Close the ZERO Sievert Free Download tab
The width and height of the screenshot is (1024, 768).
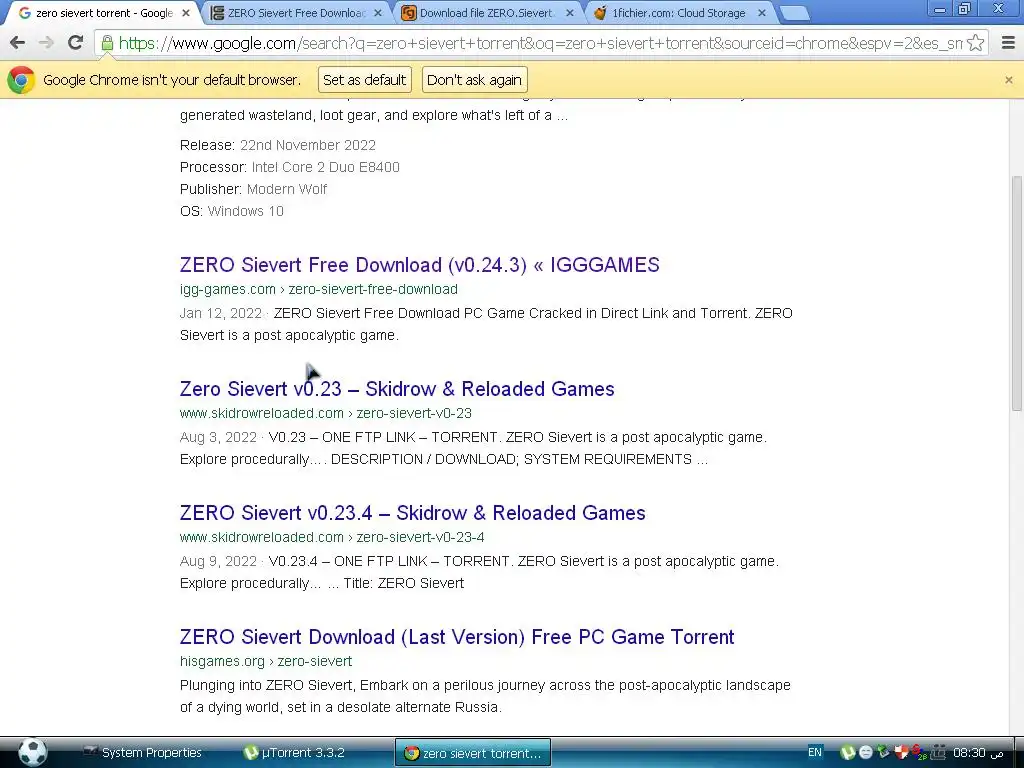tap(377, 13)
